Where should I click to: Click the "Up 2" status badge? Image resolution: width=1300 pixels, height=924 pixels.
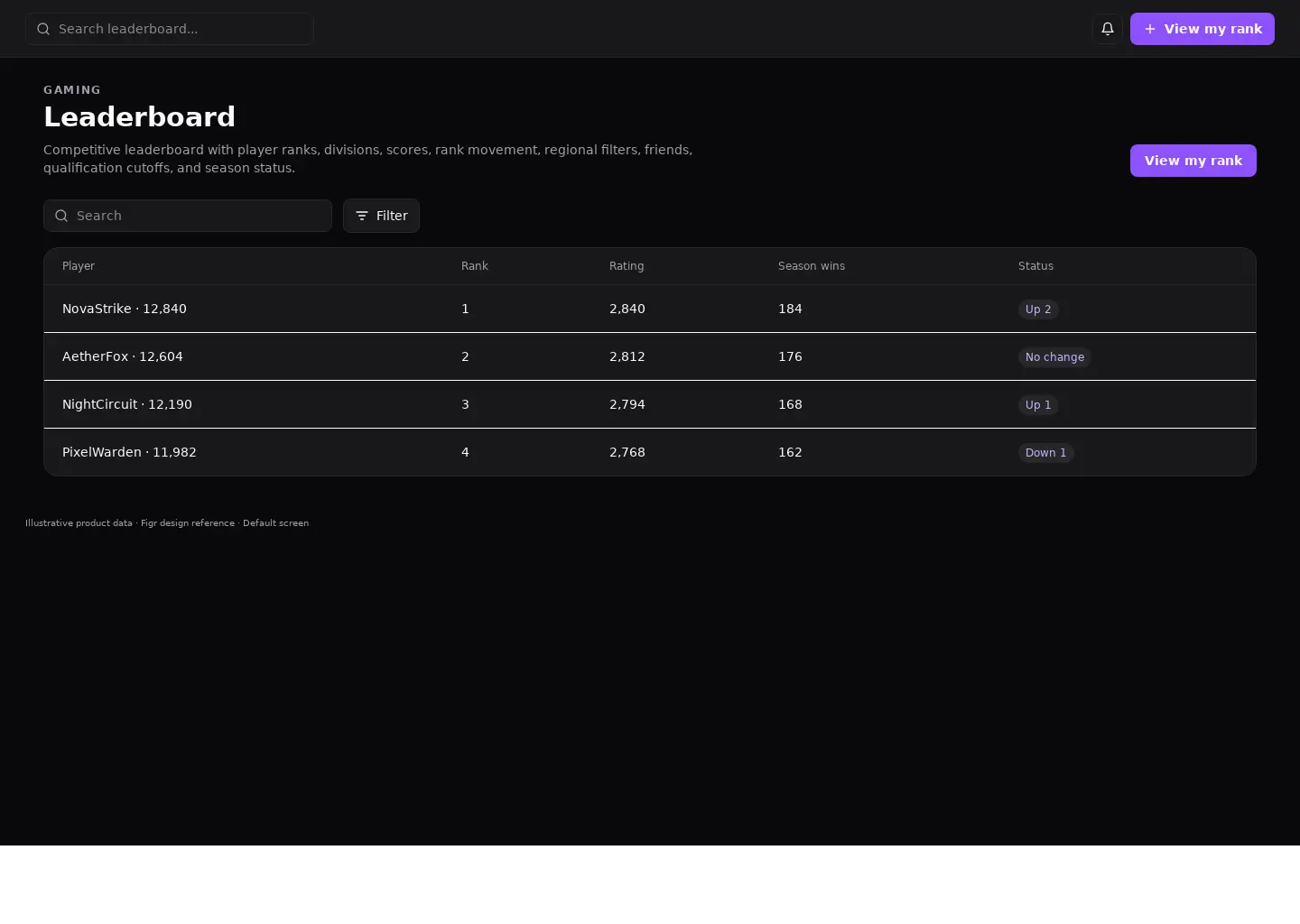(1038, 310)
